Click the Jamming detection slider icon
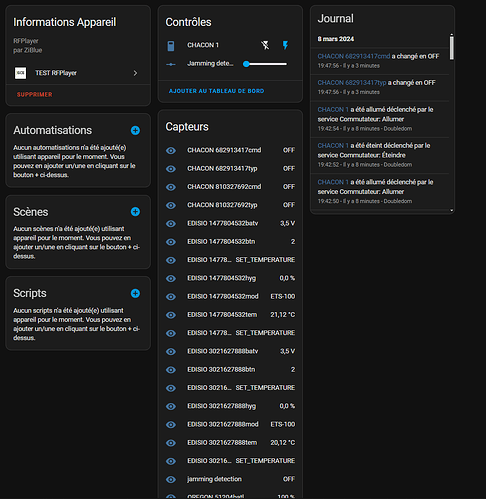Screen dimensions: 486x499 [171, 64]
